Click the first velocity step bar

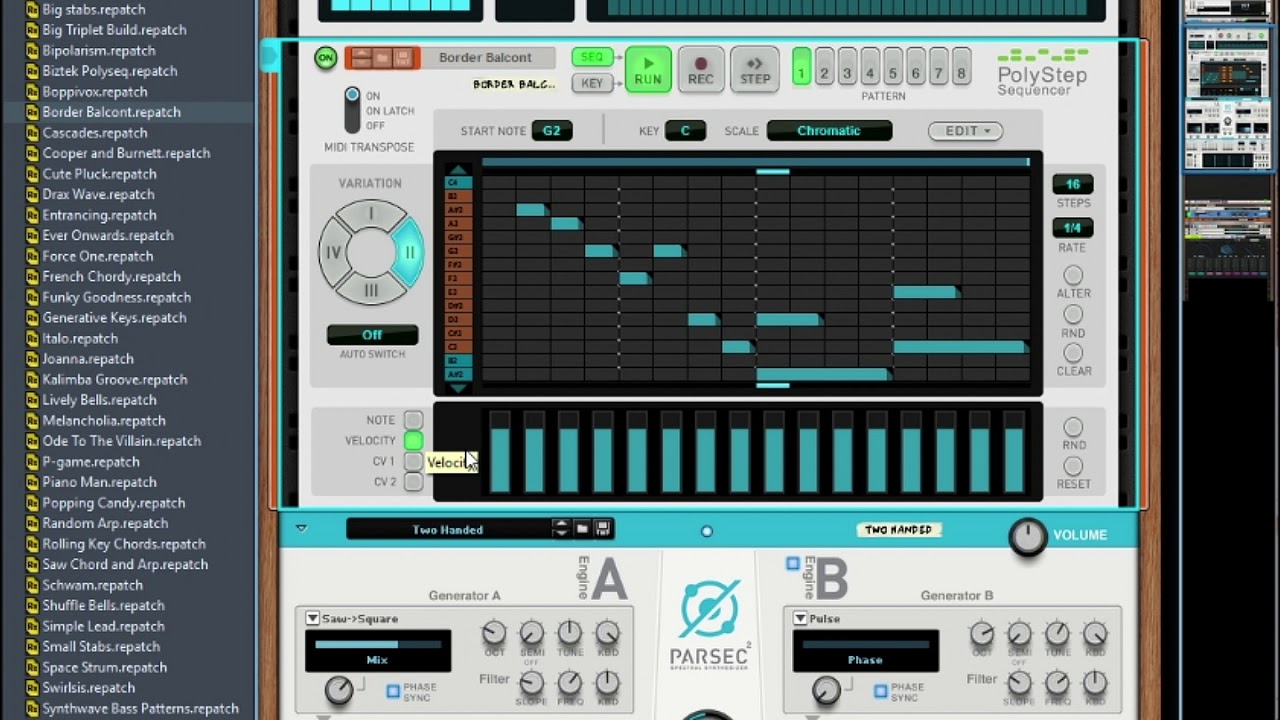500,452
